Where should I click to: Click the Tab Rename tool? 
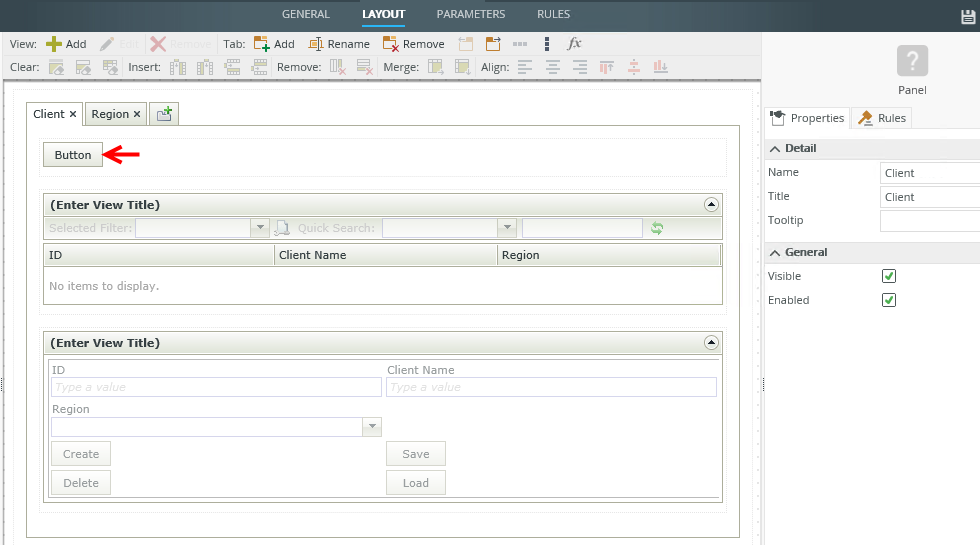(x=339, y=44)
